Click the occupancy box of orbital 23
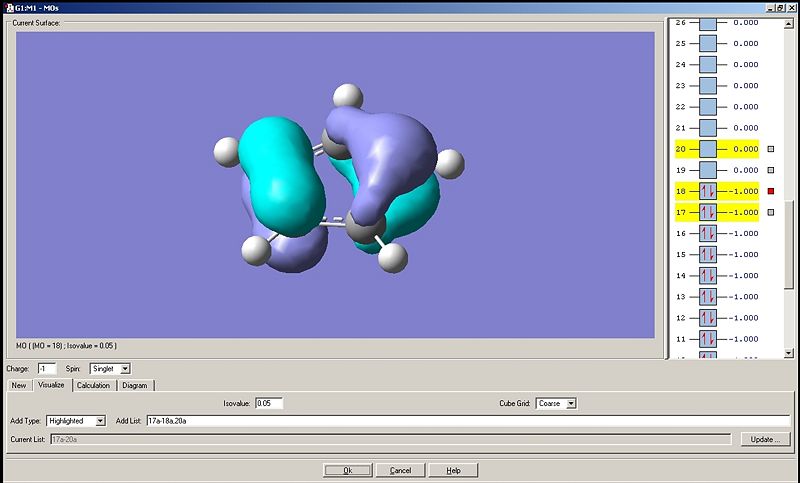Screen dimensions: 800x483 click(x=707, y=86)
